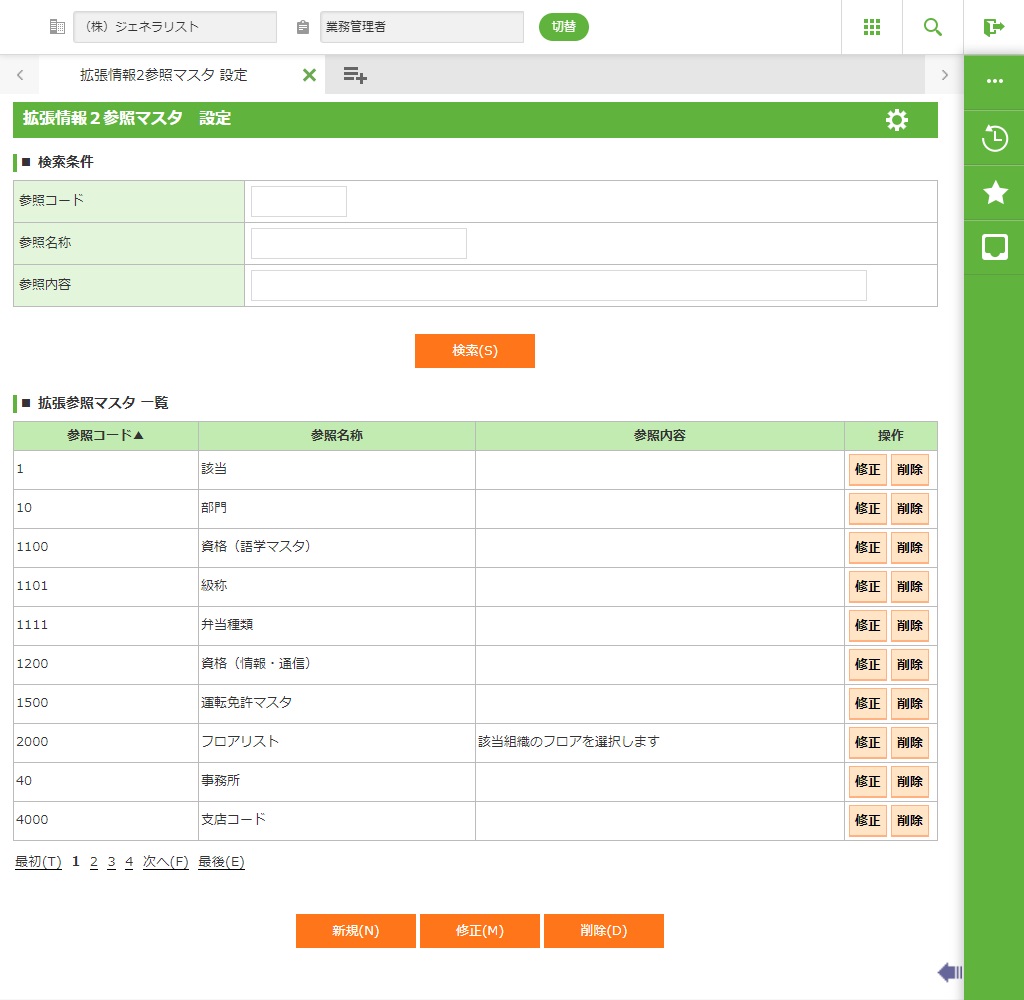Open the apps grid menu icon
This screenshot has width=1024, height=1000.
pyautogui.click(x=871, y=27)
